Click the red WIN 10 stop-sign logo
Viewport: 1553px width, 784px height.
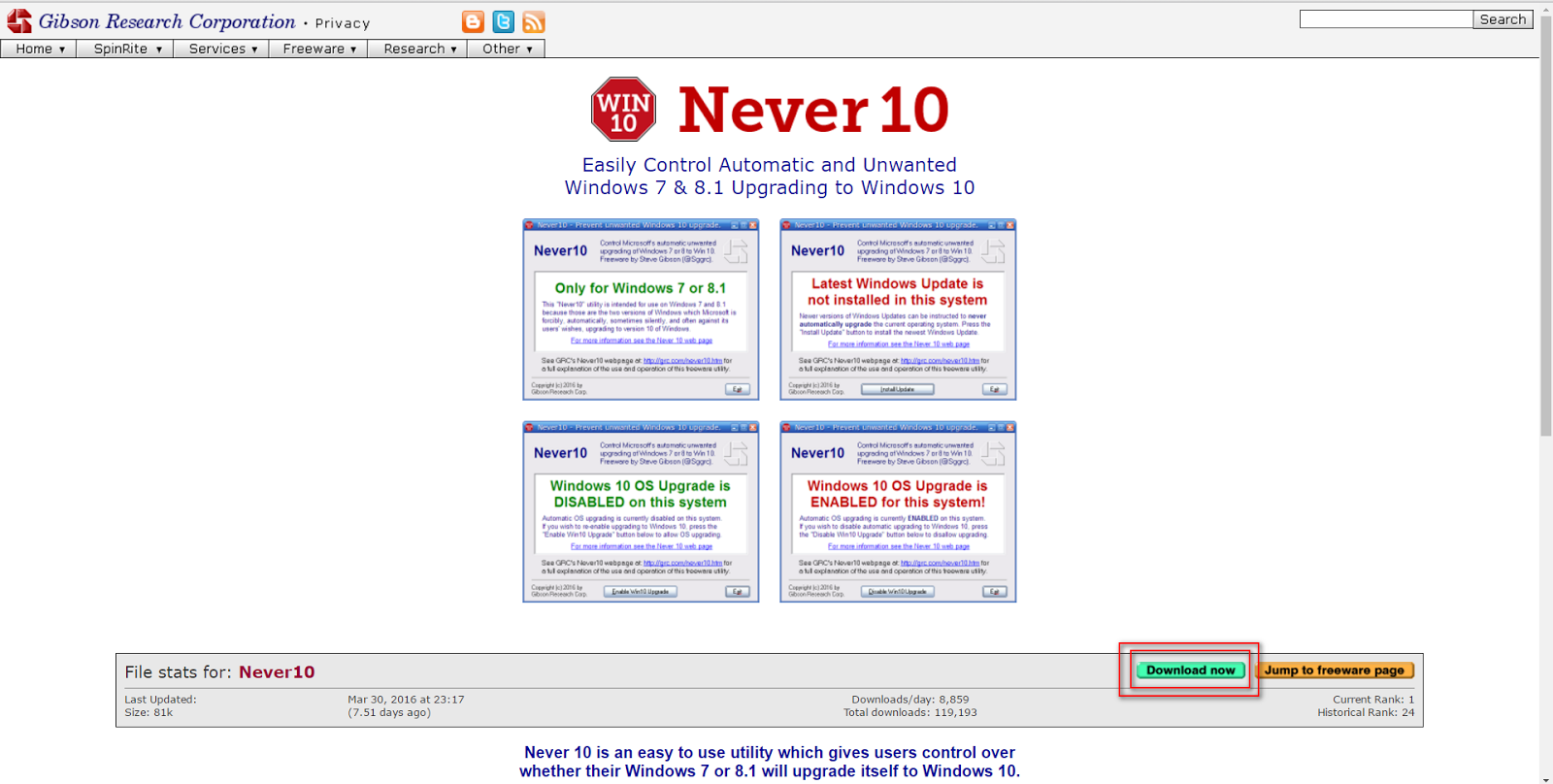623,110
